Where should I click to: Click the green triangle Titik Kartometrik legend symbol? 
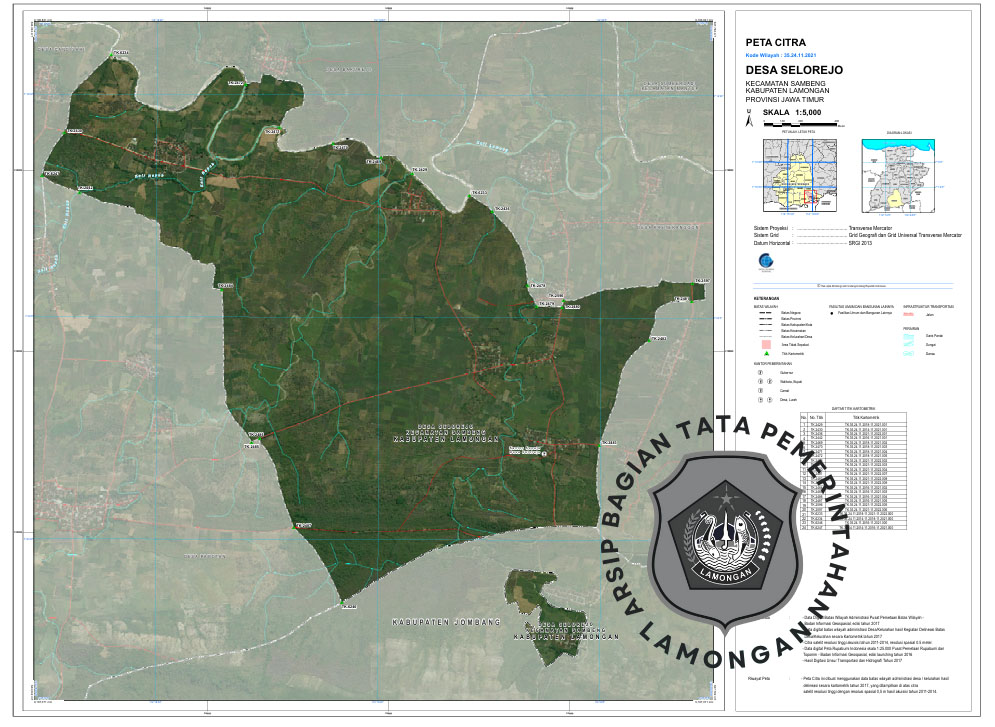click(x=765, y=353)
